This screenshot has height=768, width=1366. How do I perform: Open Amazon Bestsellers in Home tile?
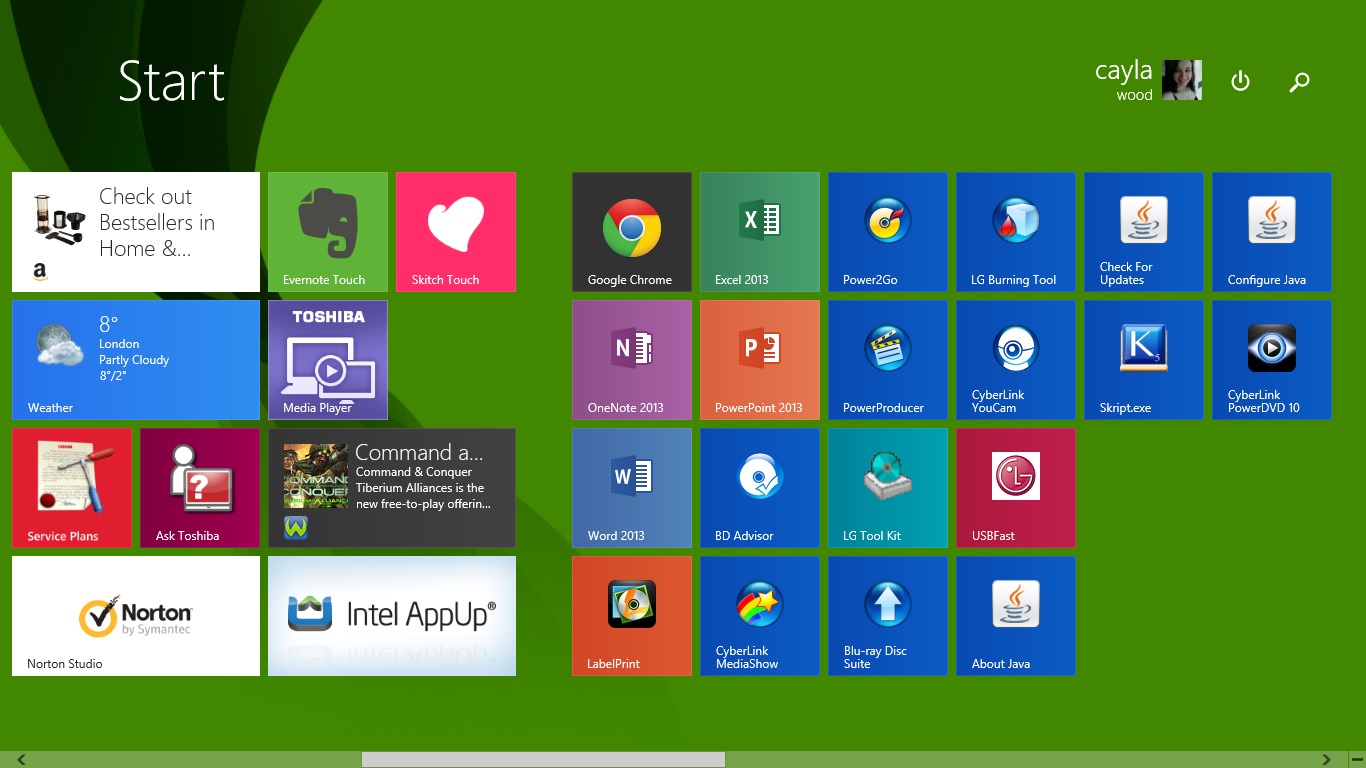136,232
